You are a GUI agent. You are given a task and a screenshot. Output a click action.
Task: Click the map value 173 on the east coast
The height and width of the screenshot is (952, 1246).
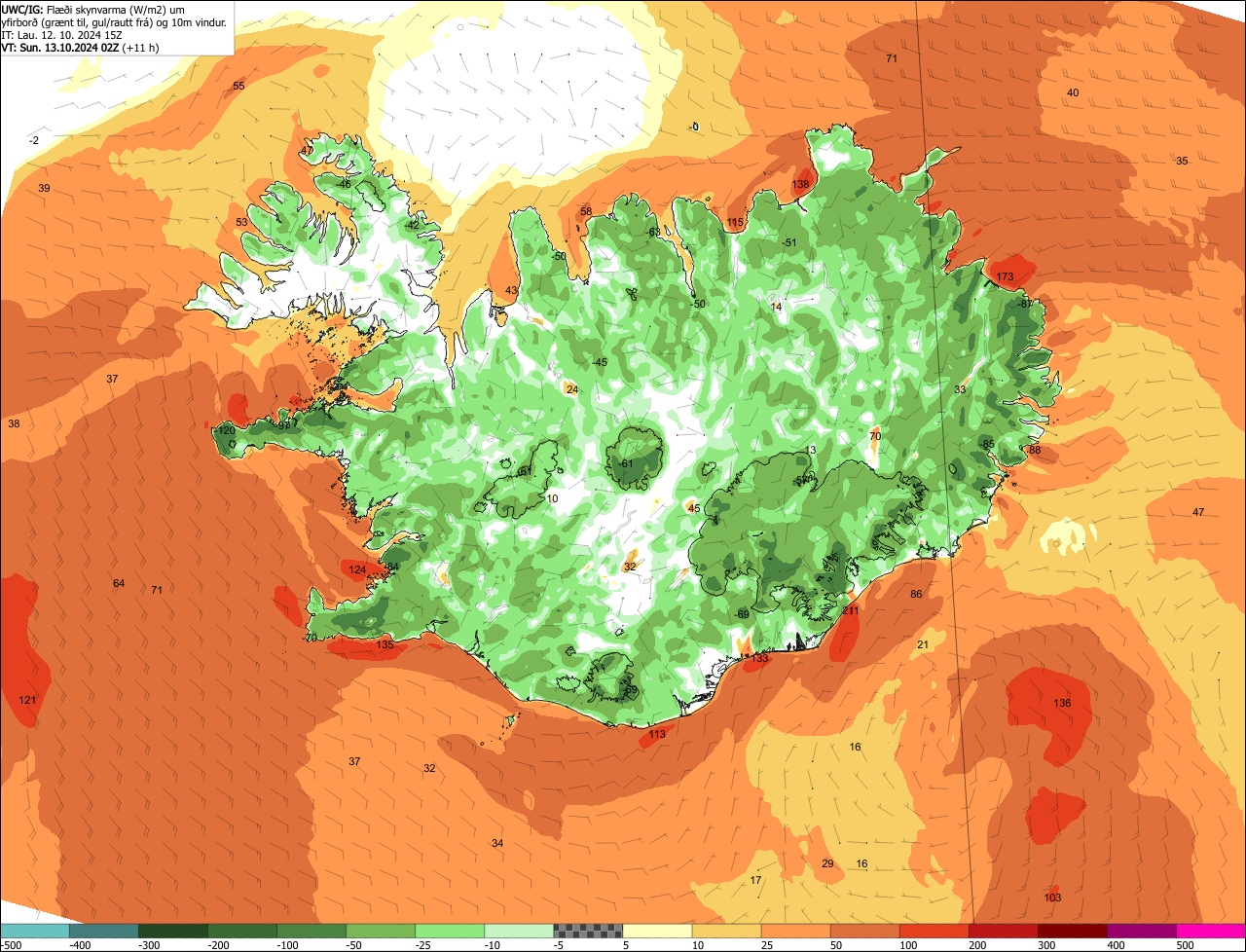(x=1005, y=277)
